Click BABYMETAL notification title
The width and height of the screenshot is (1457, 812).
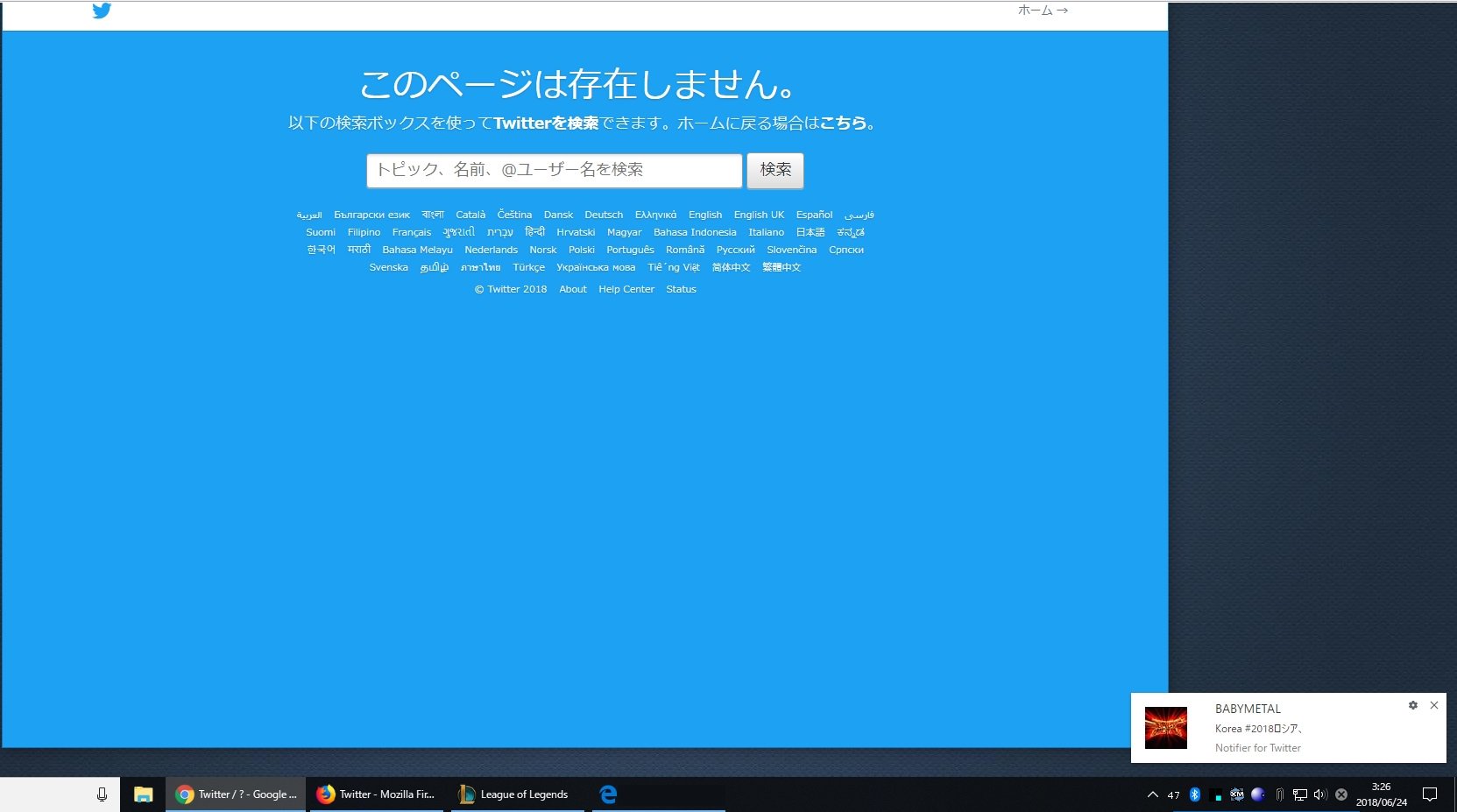(x=1248, y=709)
